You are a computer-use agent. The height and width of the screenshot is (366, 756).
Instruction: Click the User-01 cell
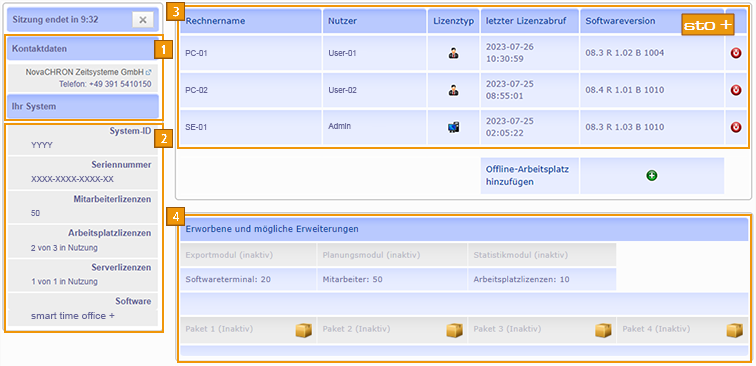click(375, 53)
